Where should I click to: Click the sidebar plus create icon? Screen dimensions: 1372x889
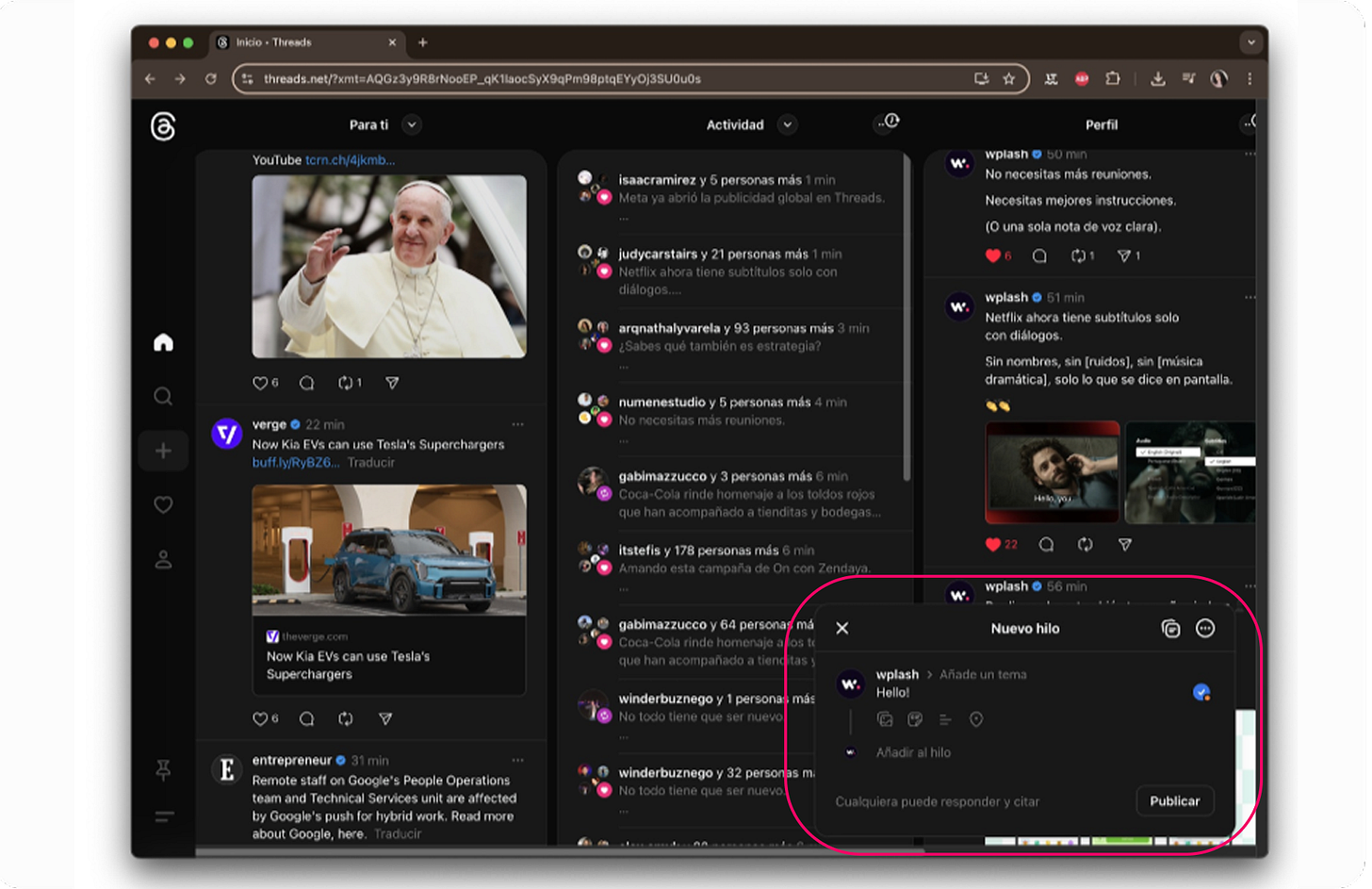click(x=163, y=451)
